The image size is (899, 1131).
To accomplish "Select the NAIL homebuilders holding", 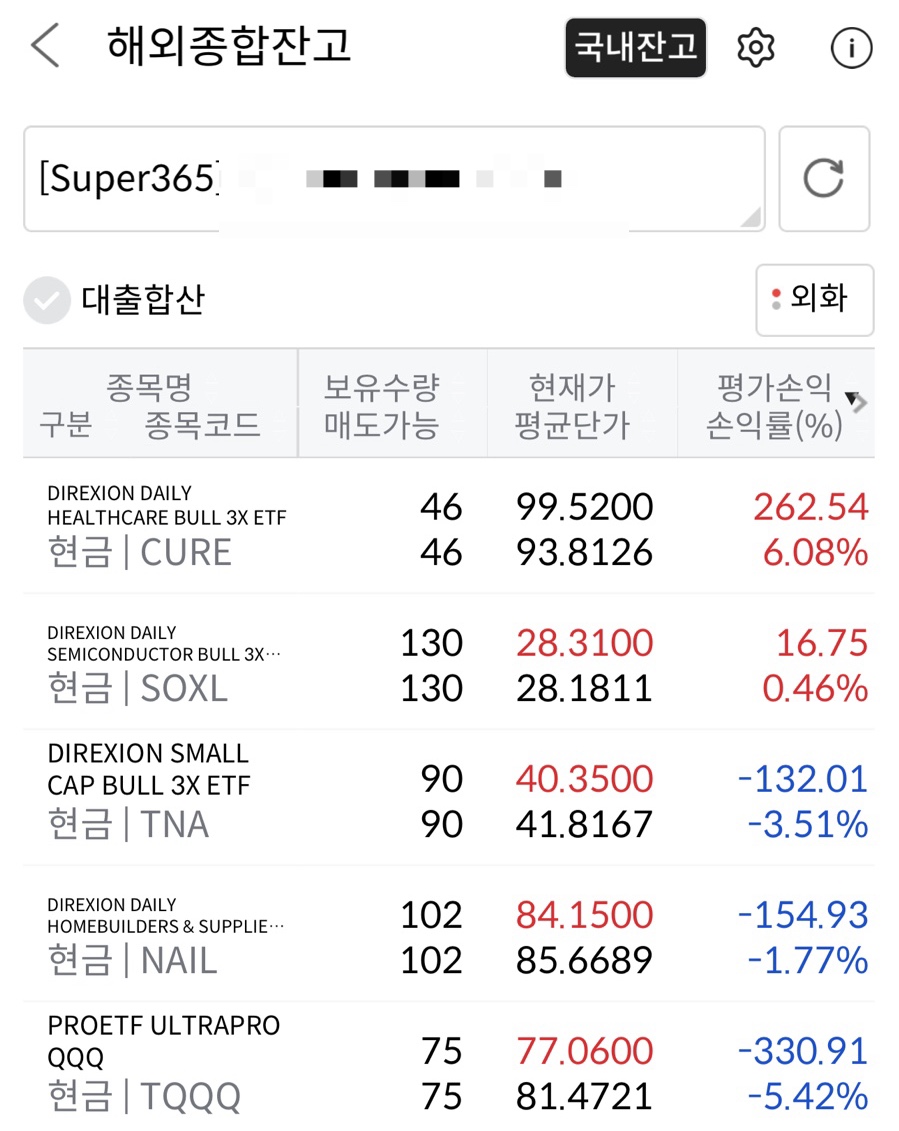I will [449, 934].
